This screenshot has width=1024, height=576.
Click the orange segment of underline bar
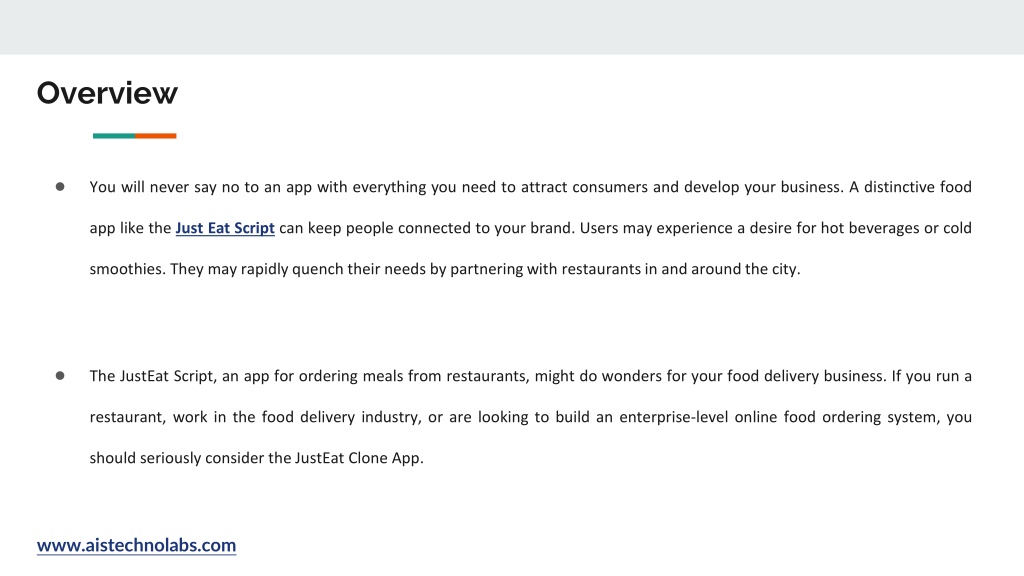coord(156,136)
